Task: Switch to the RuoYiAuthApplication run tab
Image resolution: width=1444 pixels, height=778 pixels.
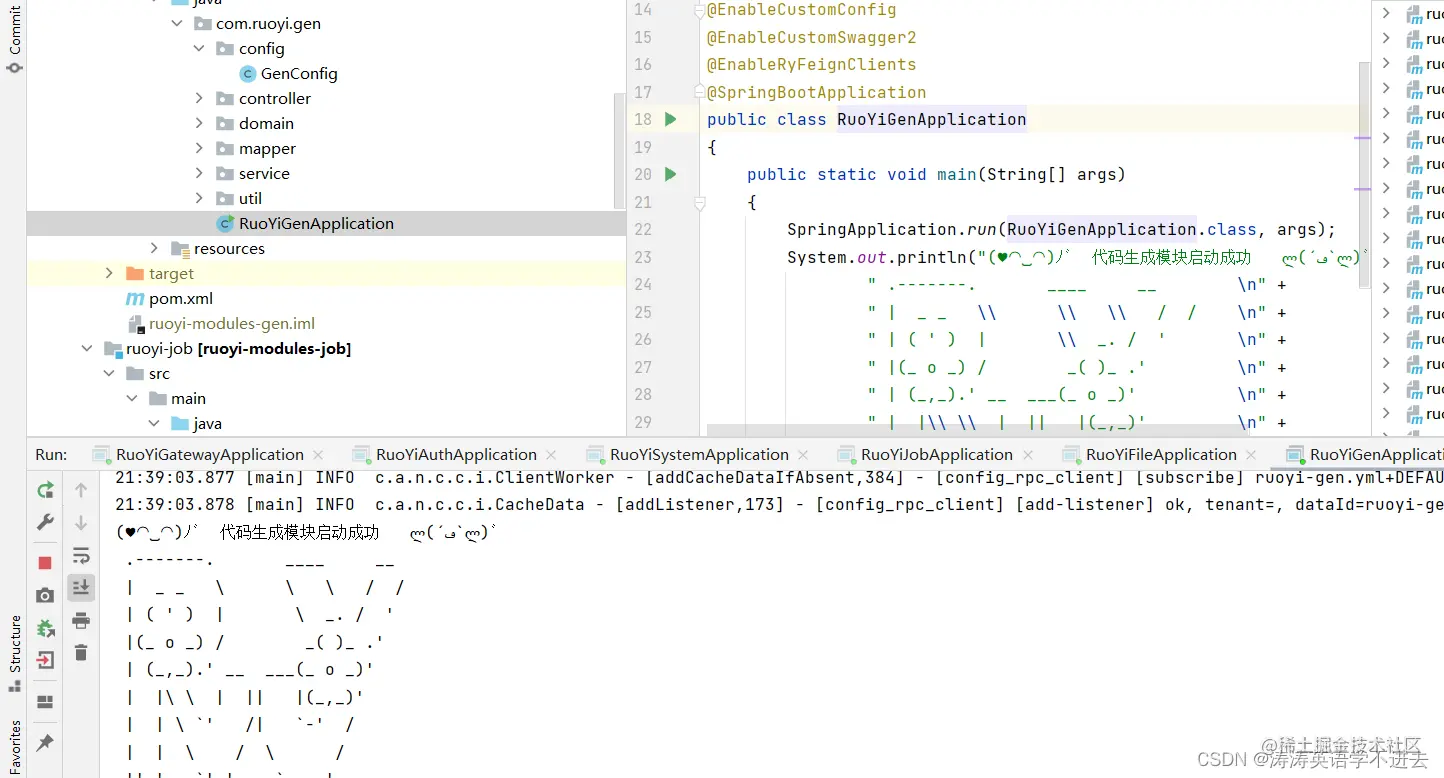Action: 456,454
